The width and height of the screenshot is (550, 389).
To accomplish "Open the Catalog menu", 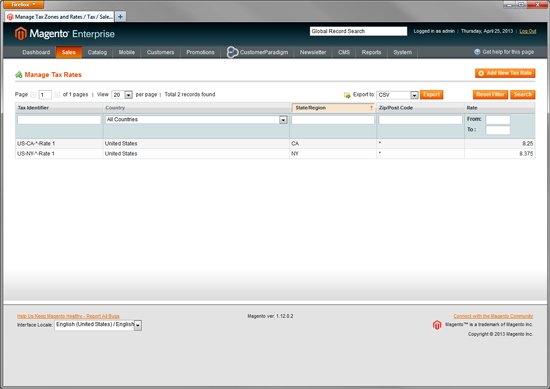I will (x=97, y=52).
